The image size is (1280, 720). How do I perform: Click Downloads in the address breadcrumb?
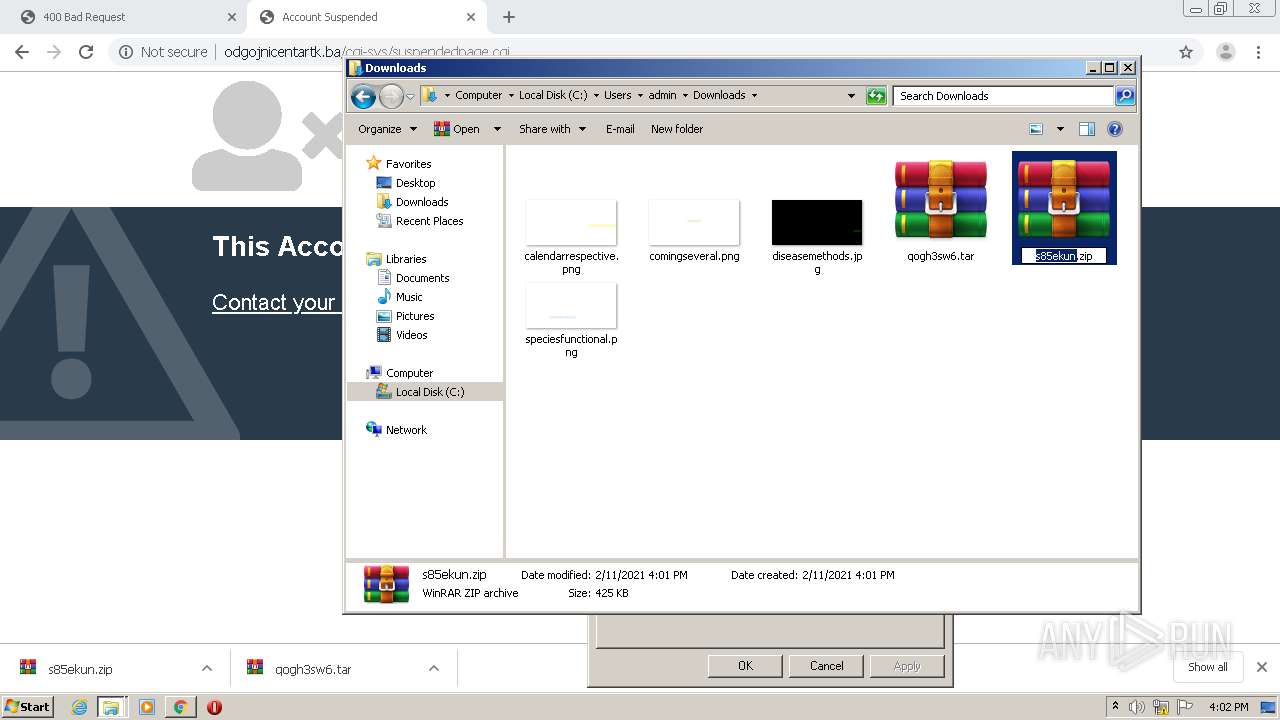pos(719,96)
